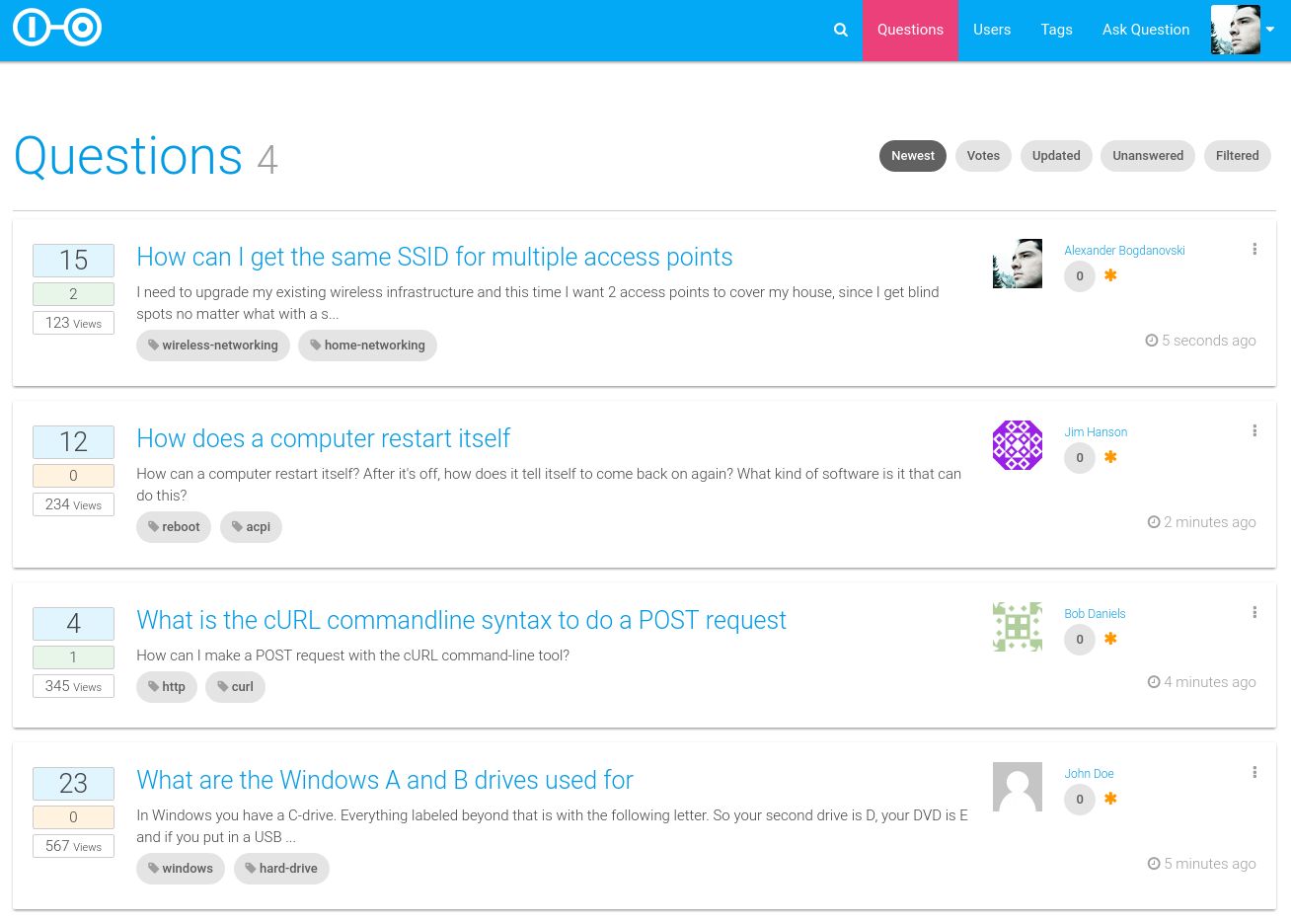Click the tag icon on the reboot tag

(154, 526)
